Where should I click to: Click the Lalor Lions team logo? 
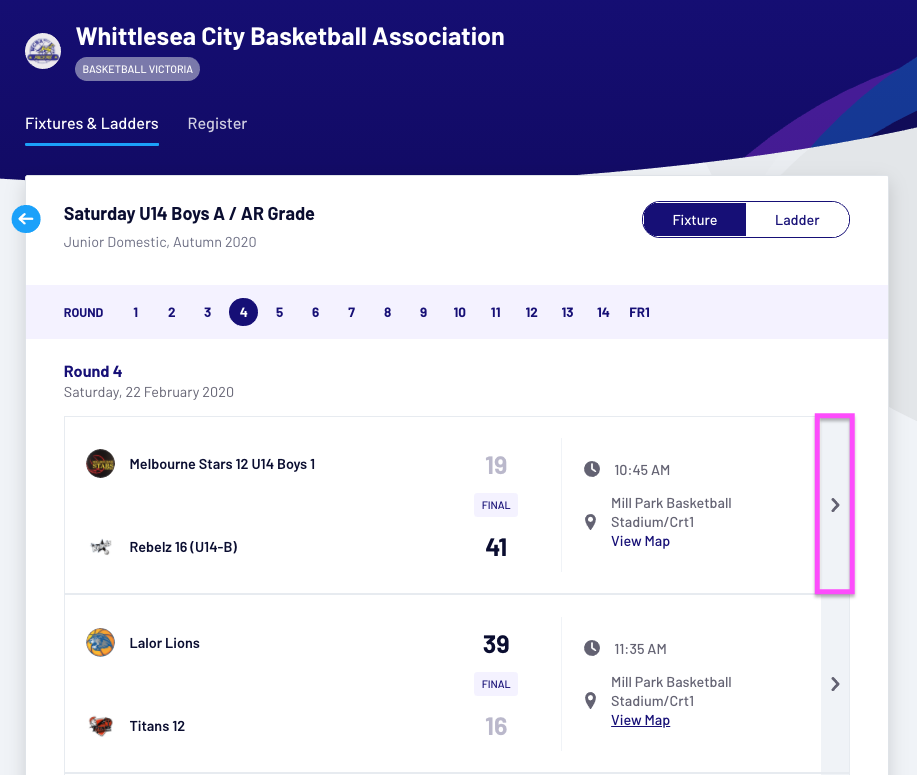[x=100, y=643]
